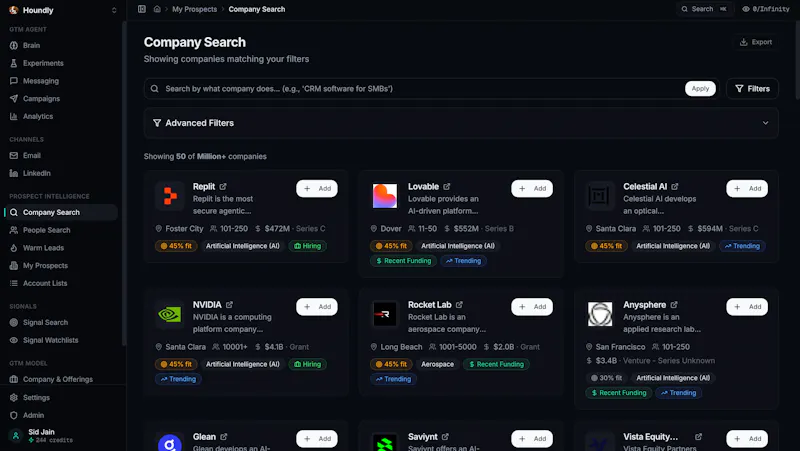Viewport: 800px width, 451px height.
Task: Click Recent Funding tag on Lovable
Action: tap(404, 261)
